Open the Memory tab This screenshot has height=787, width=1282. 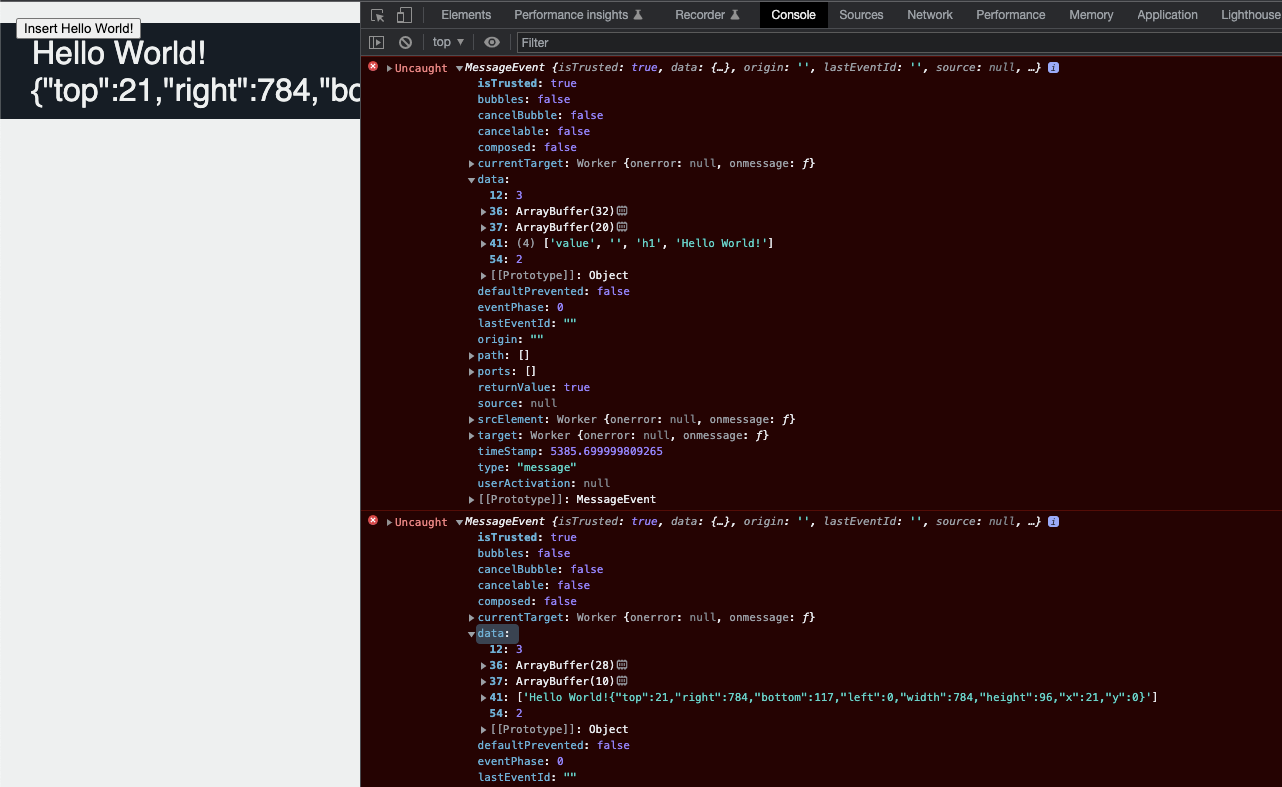1091,15
